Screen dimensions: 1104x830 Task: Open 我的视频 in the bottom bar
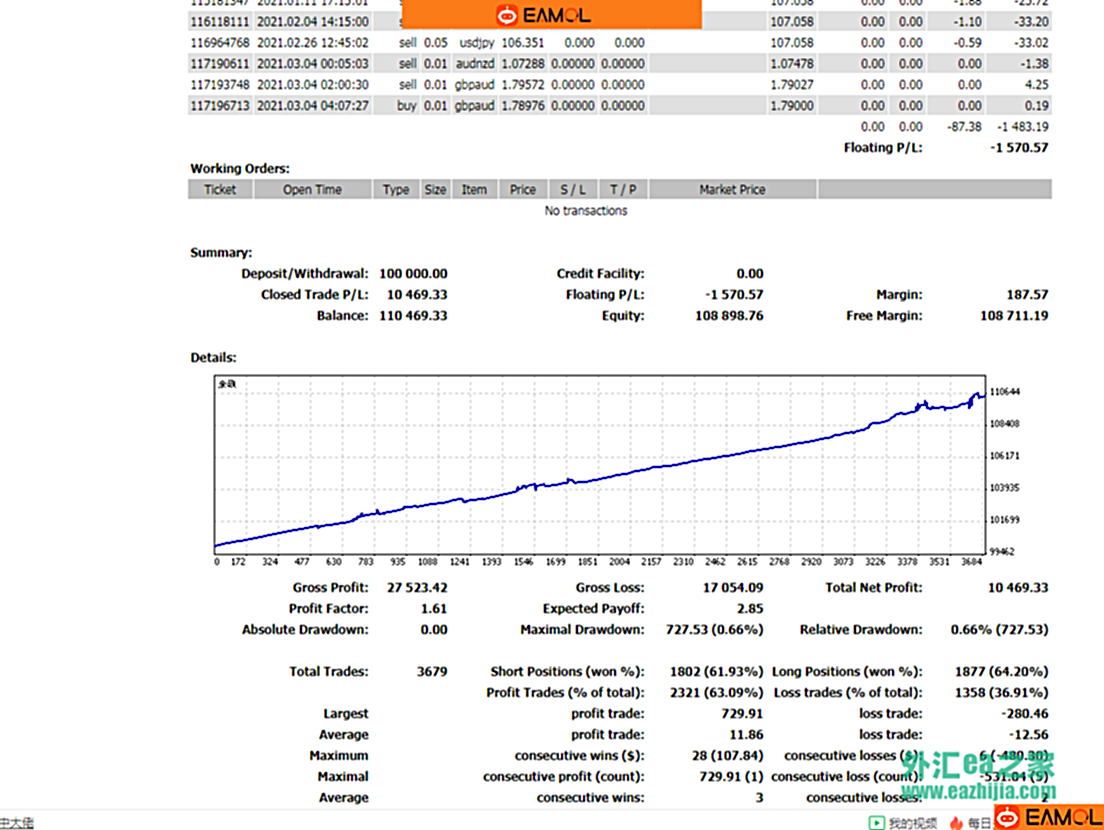[903, 822]
